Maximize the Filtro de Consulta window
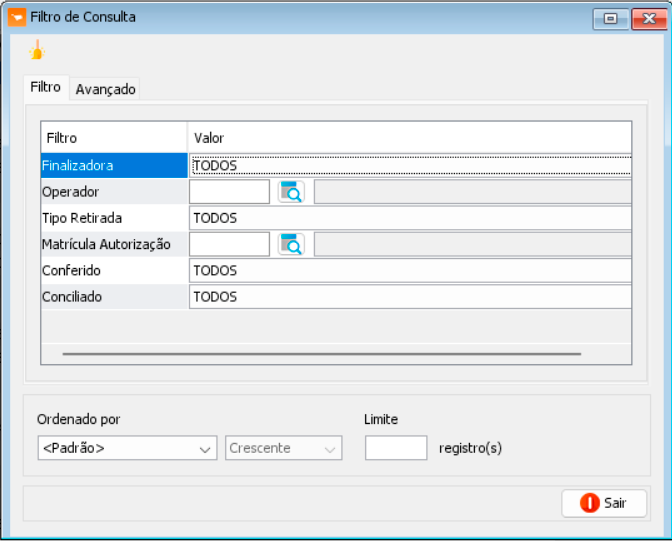 click(x=611, y=19)
